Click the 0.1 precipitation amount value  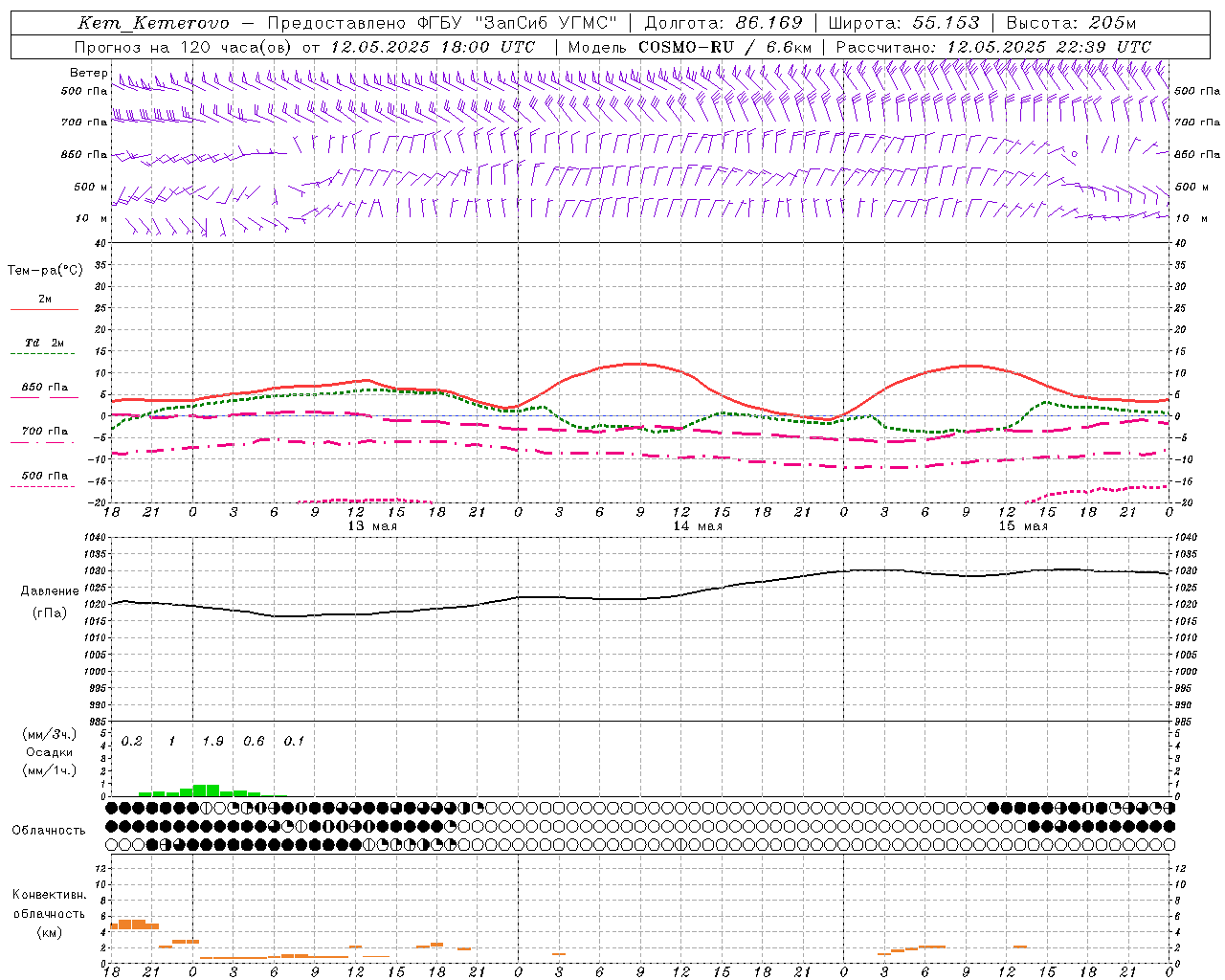click(x=294, y=741)
